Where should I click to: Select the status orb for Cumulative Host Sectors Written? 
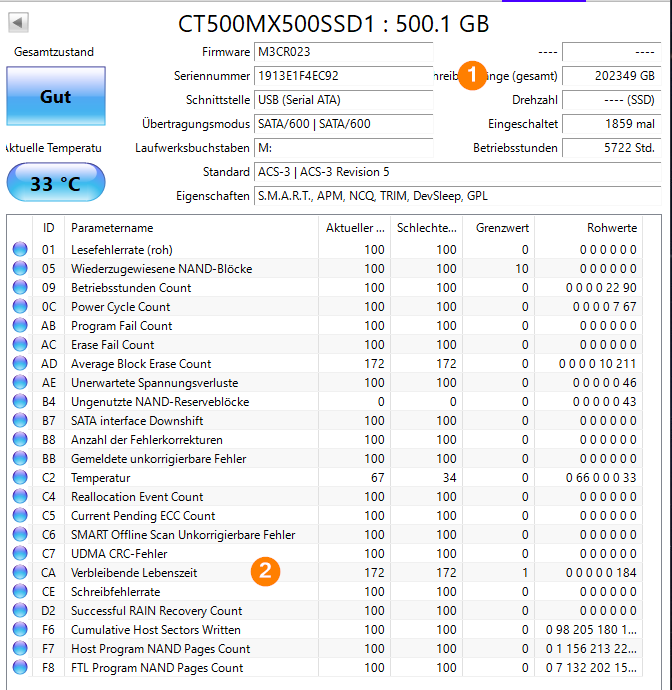[x=20, y=629]
